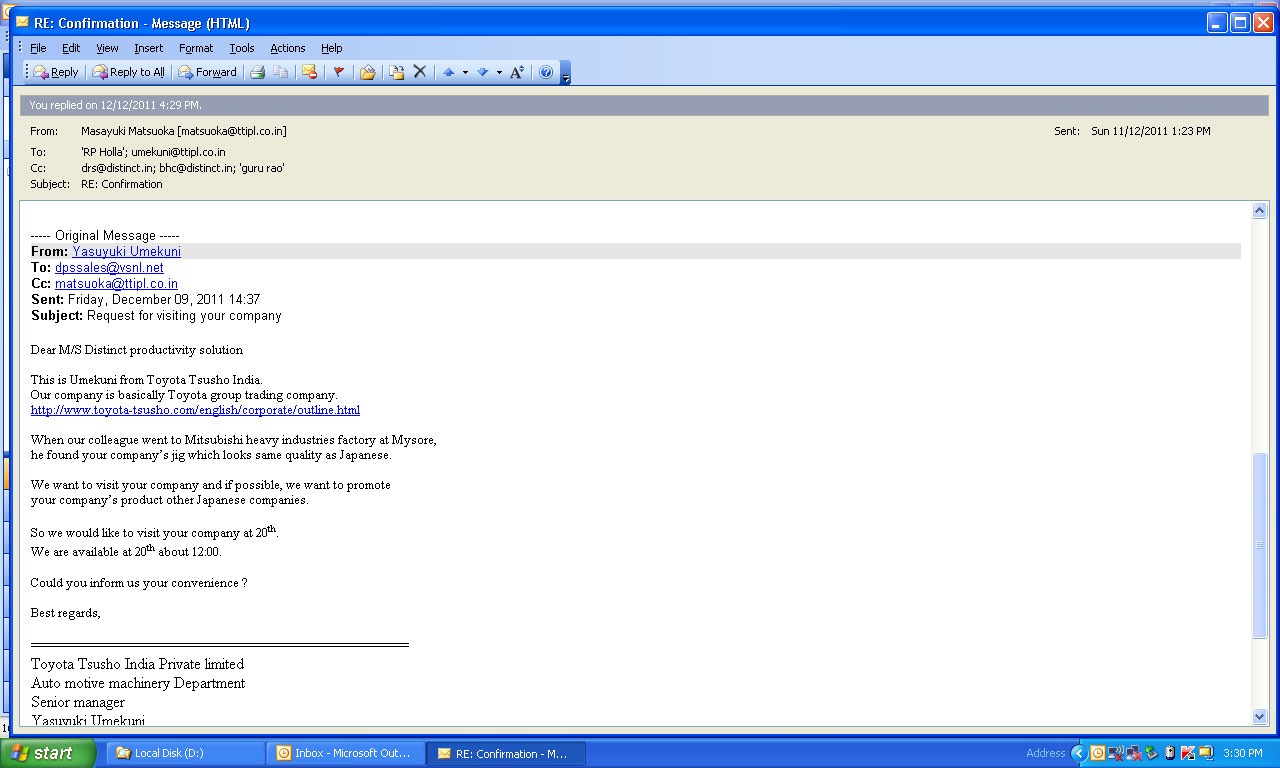Click sender Masayuki Matsuoka in header
1280x768 pixels.
click(184, 131)
